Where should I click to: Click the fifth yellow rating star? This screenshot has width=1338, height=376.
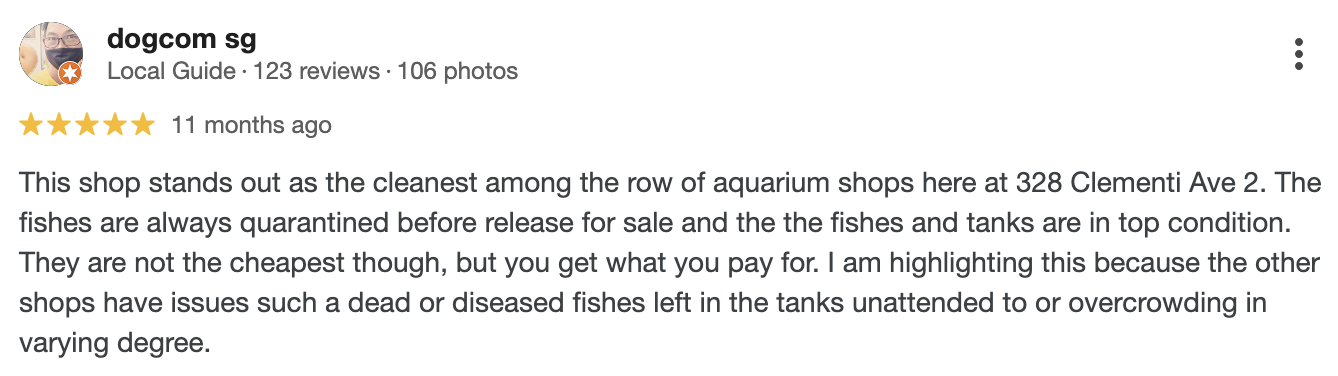click(143, 125)
